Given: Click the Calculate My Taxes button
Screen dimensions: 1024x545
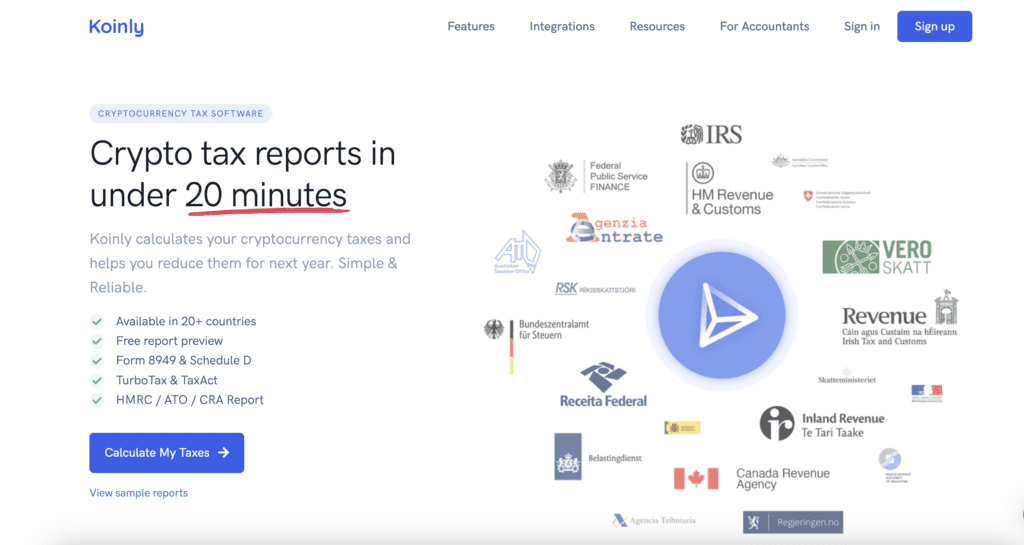Looking at the screenshot, I should [x=167, y=453].
